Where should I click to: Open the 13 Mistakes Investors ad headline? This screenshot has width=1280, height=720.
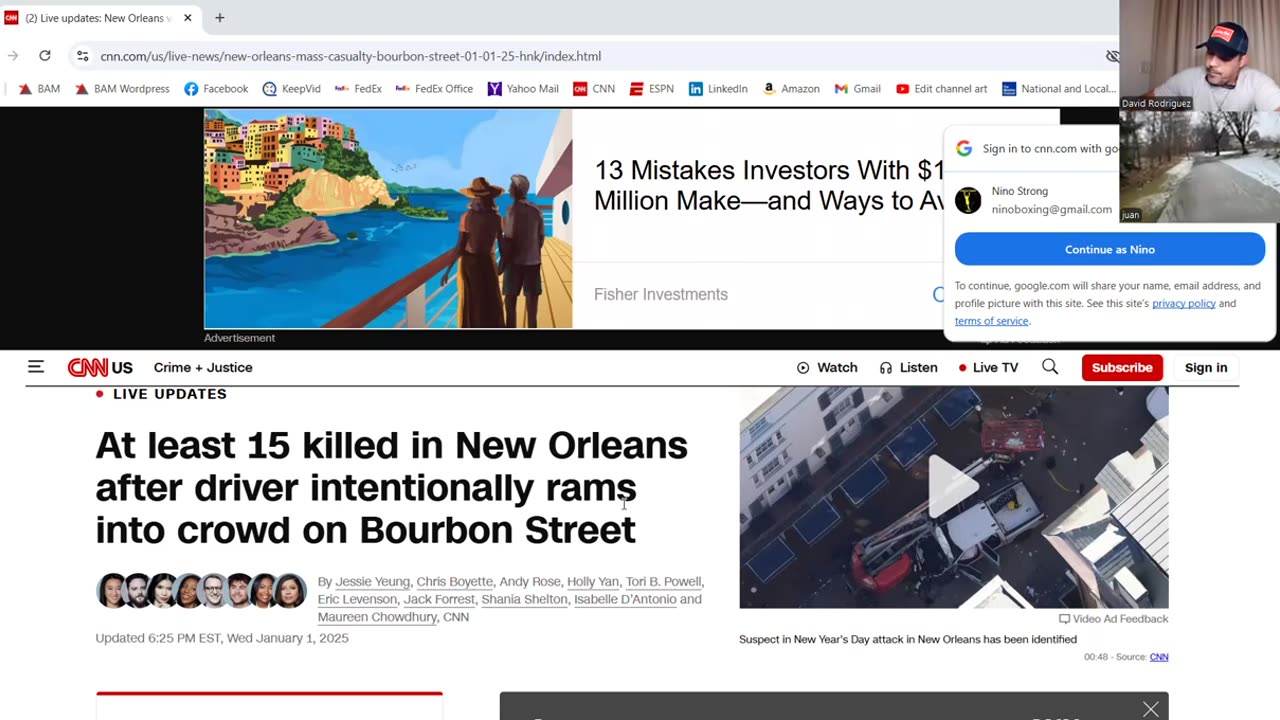[768, 185]
